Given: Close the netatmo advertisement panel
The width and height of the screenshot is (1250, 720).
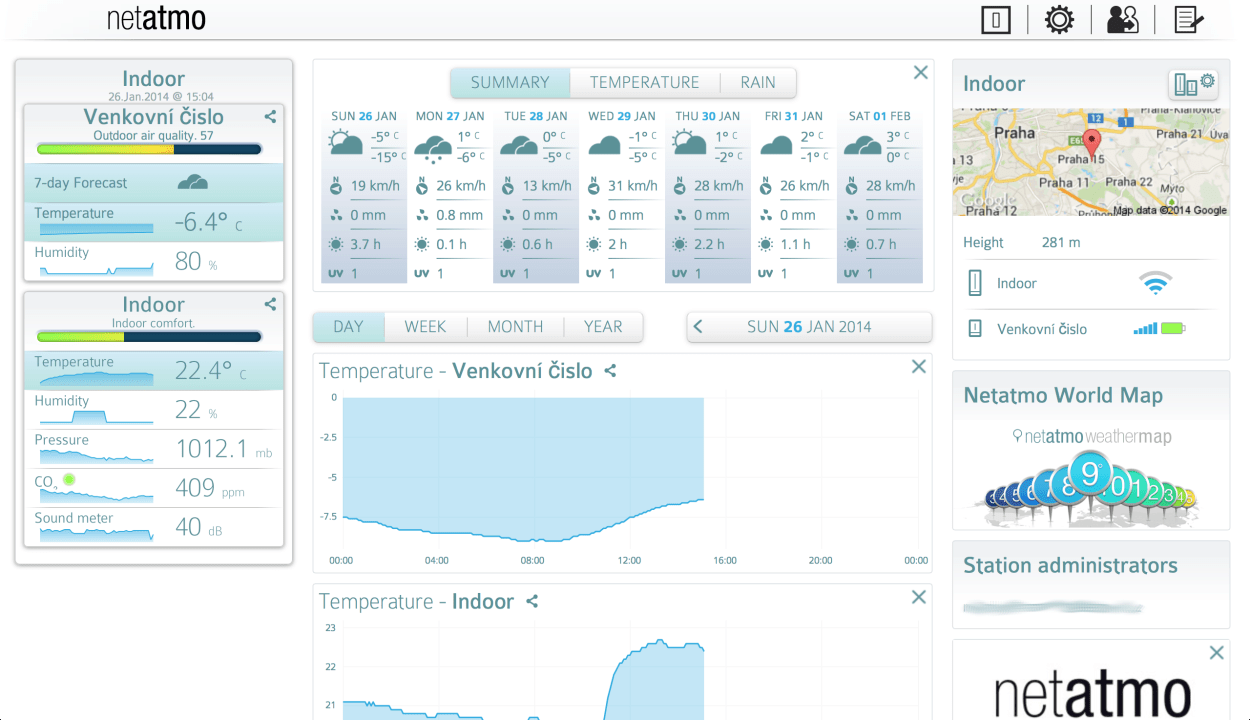Looking at the screenshot, I should (x=1216, y=653).
